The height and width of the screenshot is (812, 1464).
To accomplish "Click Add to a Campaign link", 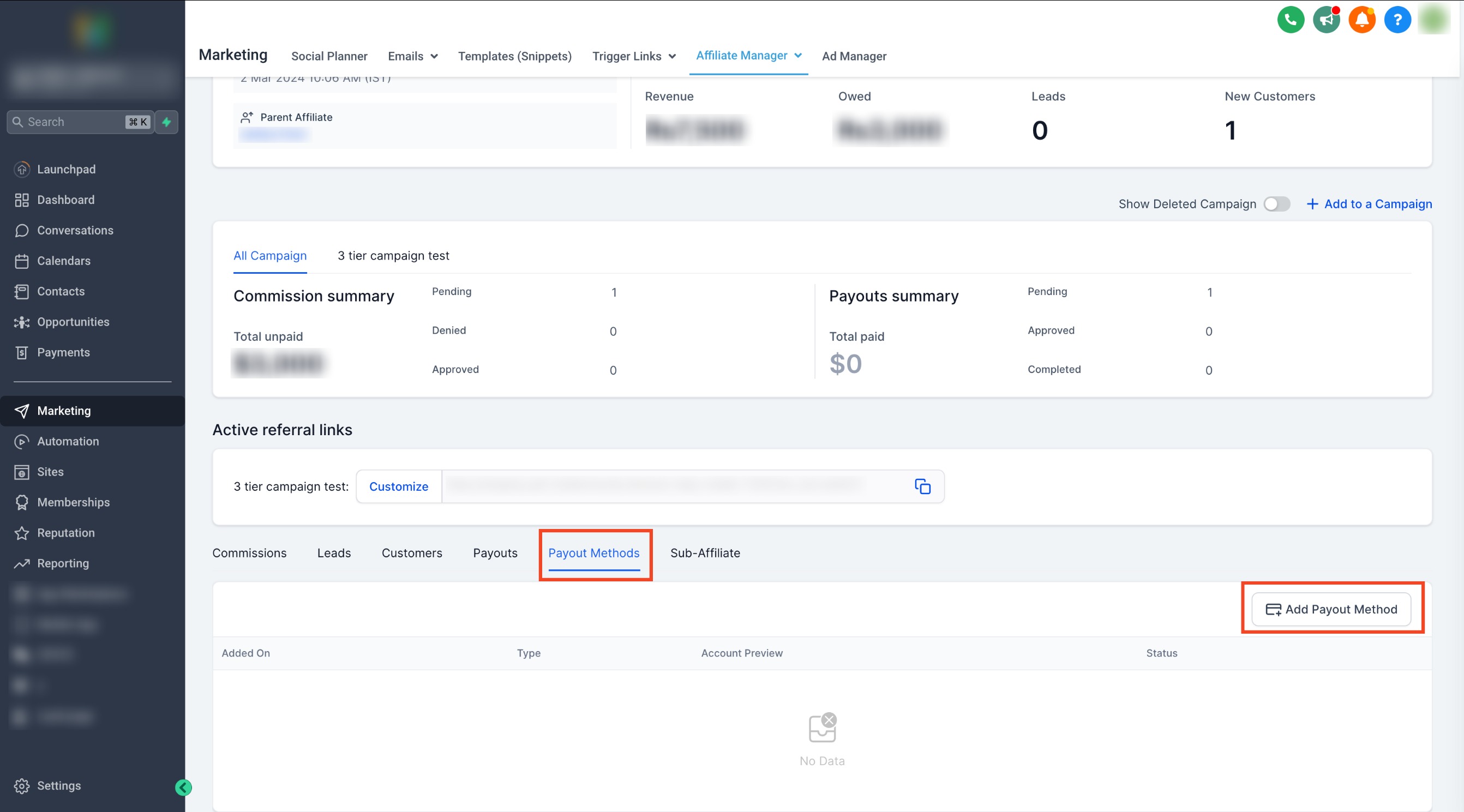I will point(1369,204).
